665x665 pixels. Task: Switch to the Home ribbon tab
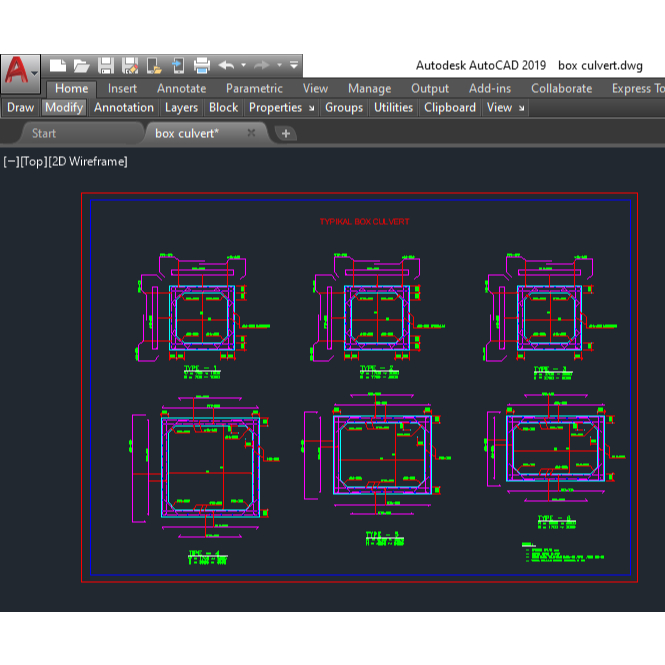point(71,89)
